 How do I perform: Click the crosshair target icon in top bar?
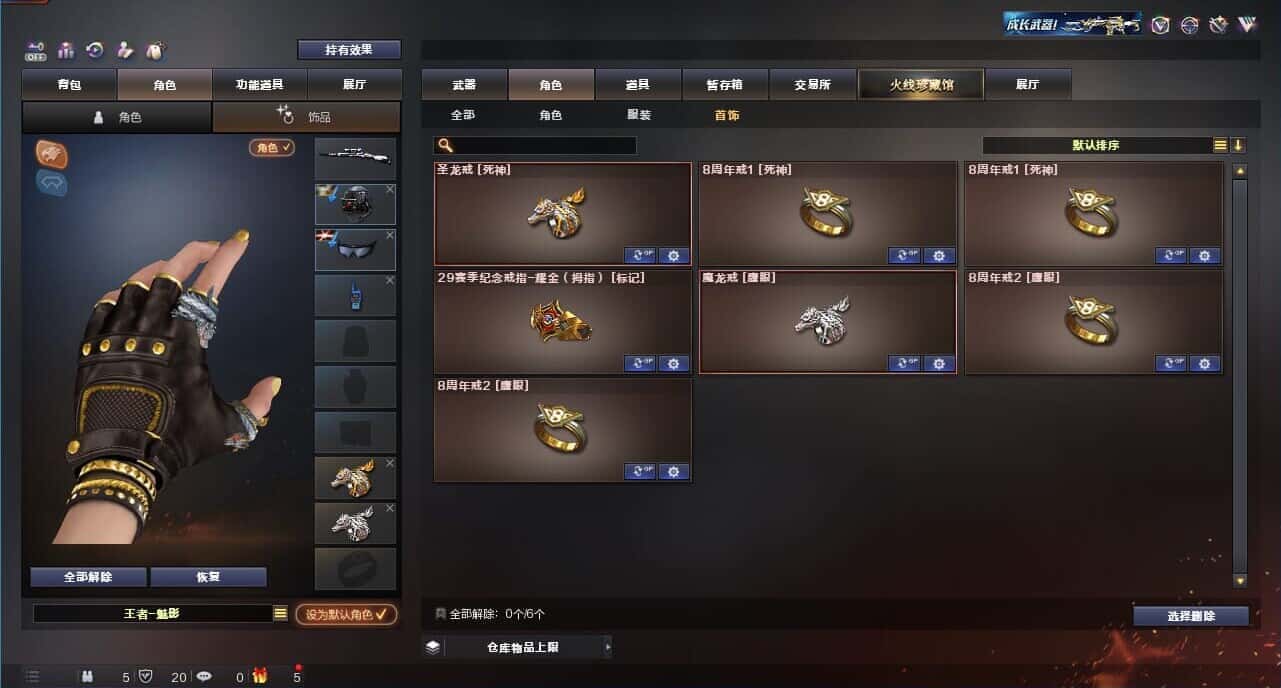[x=1189, y=25]
